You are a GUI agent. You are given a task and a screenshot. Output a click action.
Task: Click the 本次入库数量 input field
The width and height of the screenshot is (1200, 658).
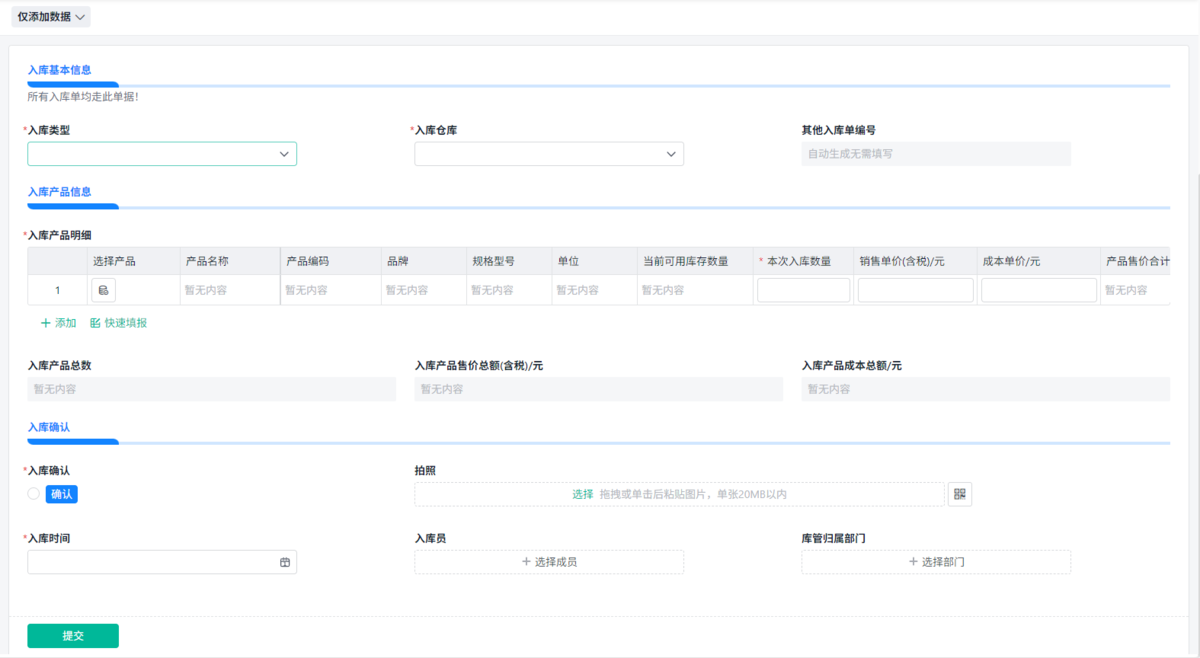(803, 290)
